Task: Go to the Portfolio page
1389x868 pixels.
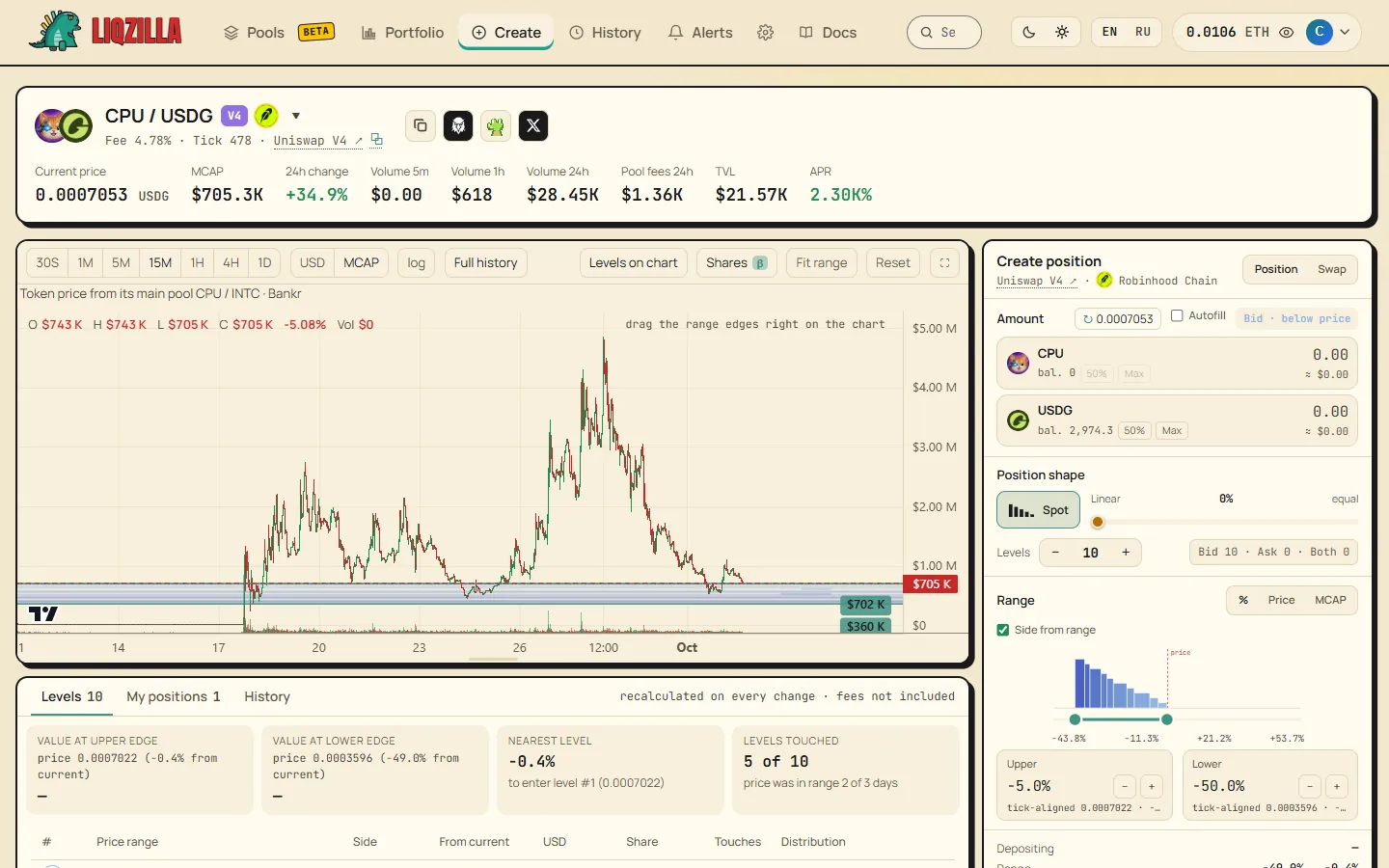Action: [403, 33]
